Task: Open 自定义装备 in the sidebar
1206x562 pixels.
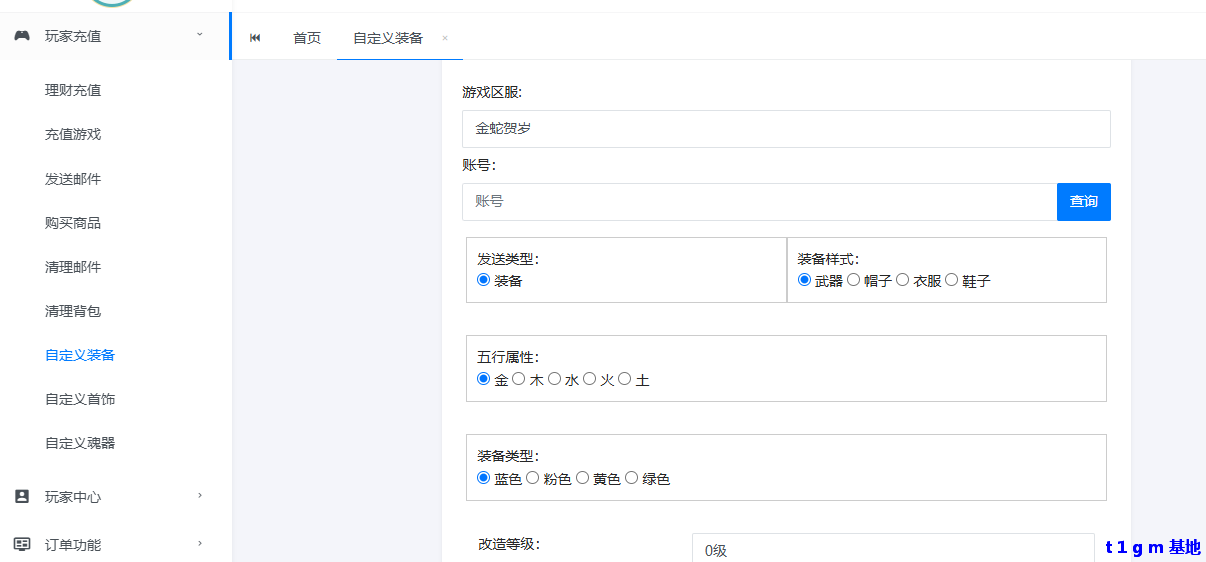Action: [x=80, y=355]
